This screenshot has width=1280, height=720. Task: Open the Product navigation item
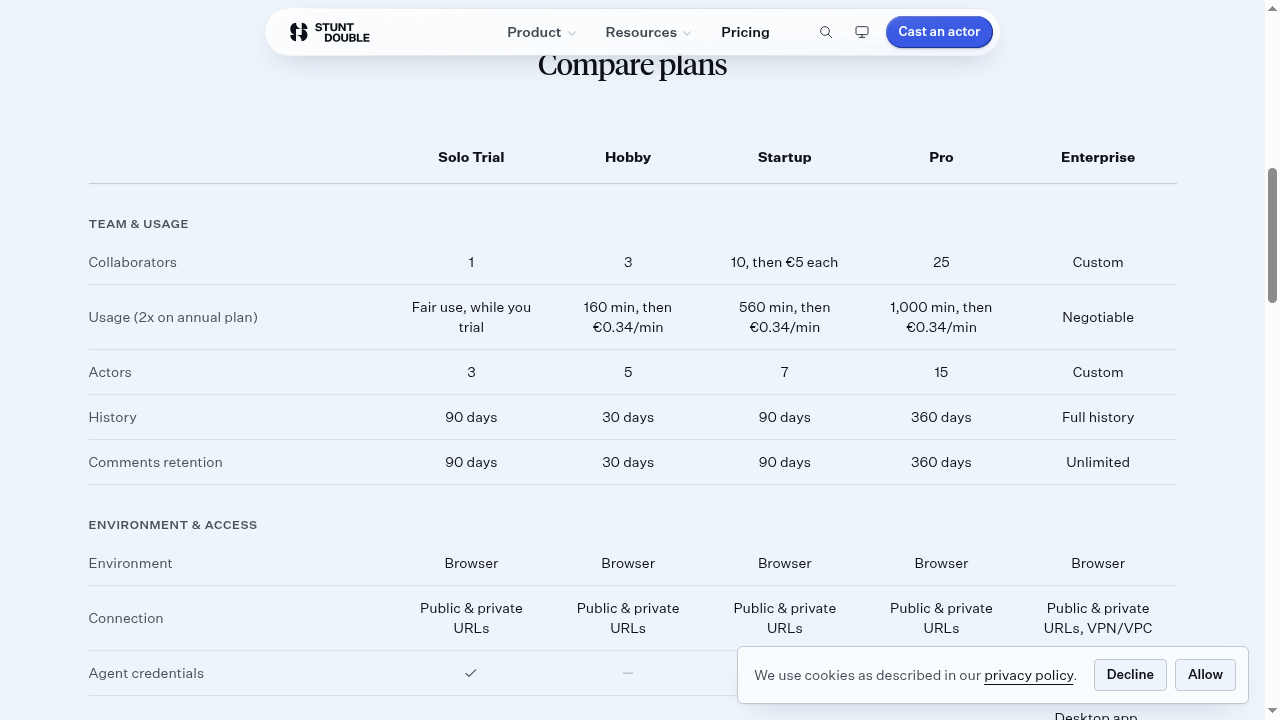[x=541, y=32]
